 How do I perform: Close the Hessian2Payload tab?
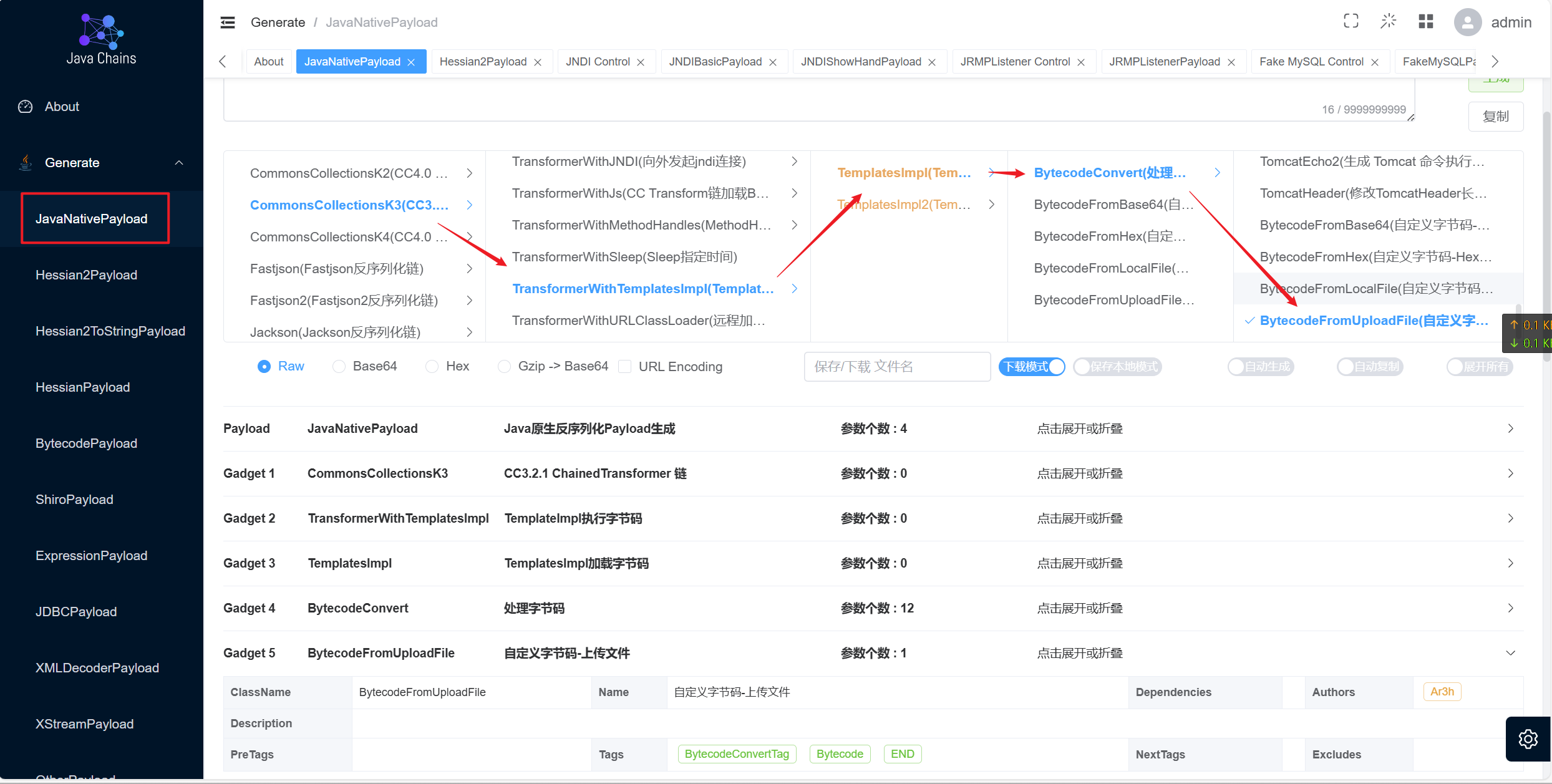click(x=538, y=62)
